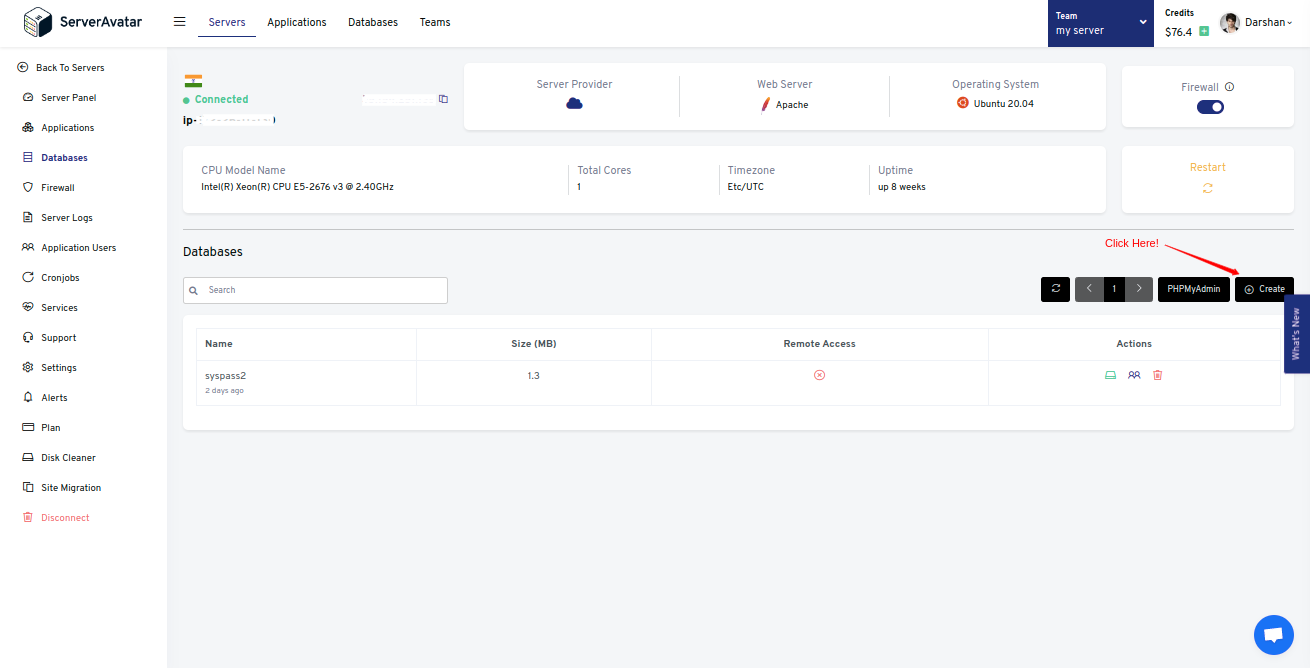The width and height of the screenshot is (1310, 668).
Task: Refresh the databases list
Action: [x=1055, y=289]
